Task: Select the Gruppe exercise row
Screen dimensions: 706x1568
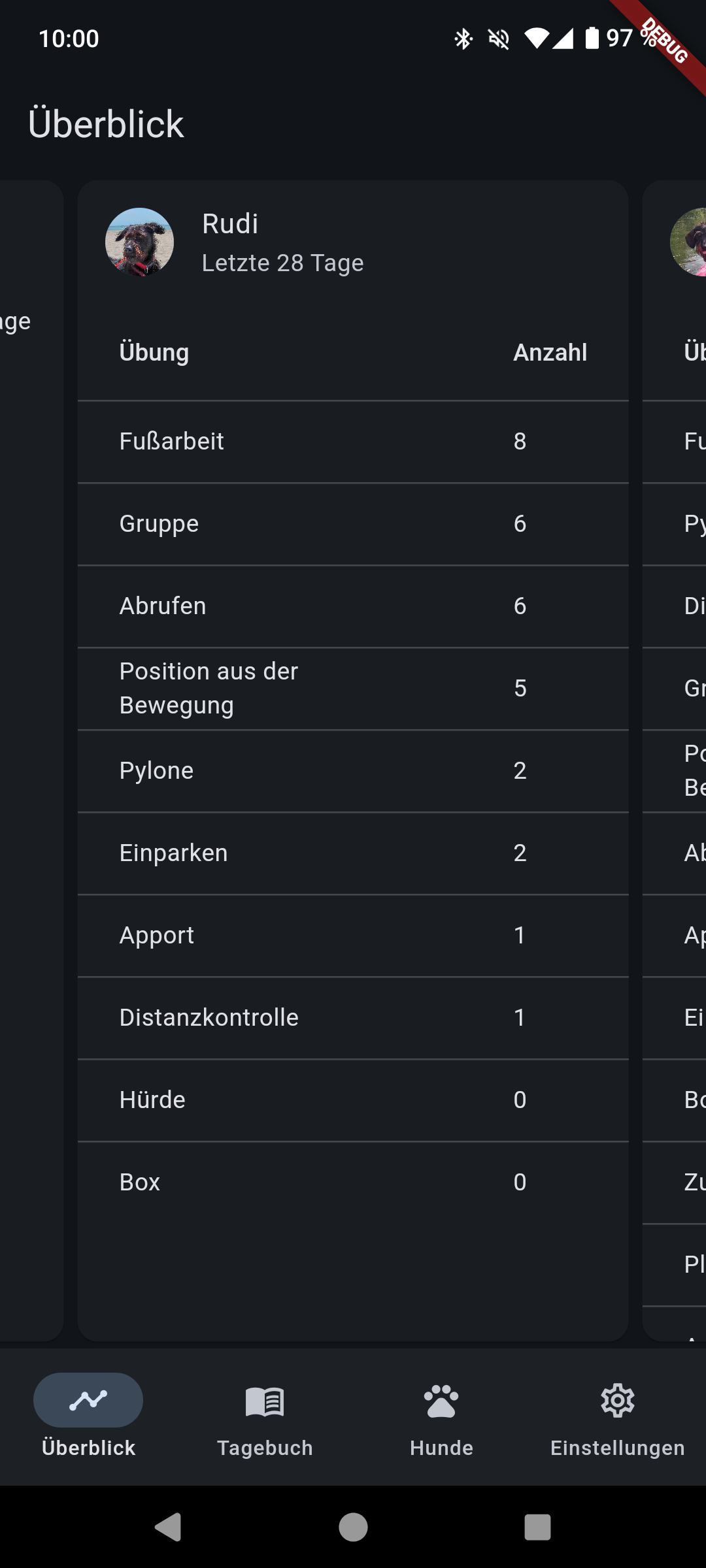Action: [353, 524]
